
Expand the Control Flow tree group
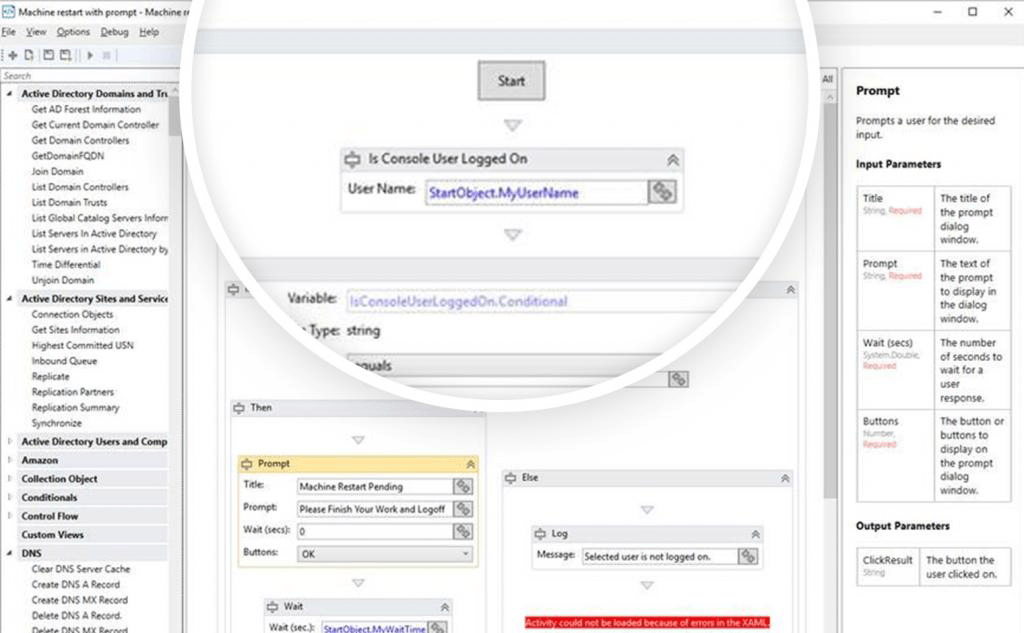tap(9, 516)
